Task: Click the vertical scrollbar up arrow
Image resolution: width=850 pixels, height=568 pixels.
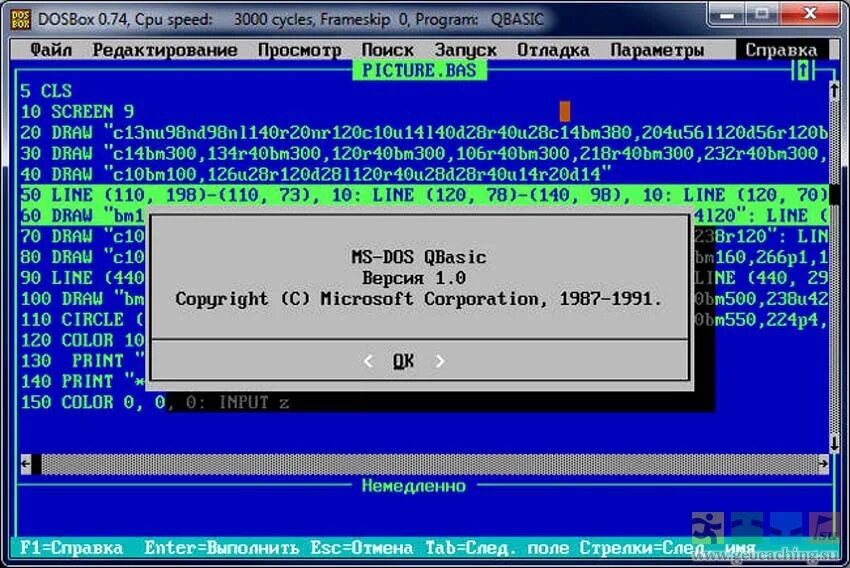Action: (834, 91)
